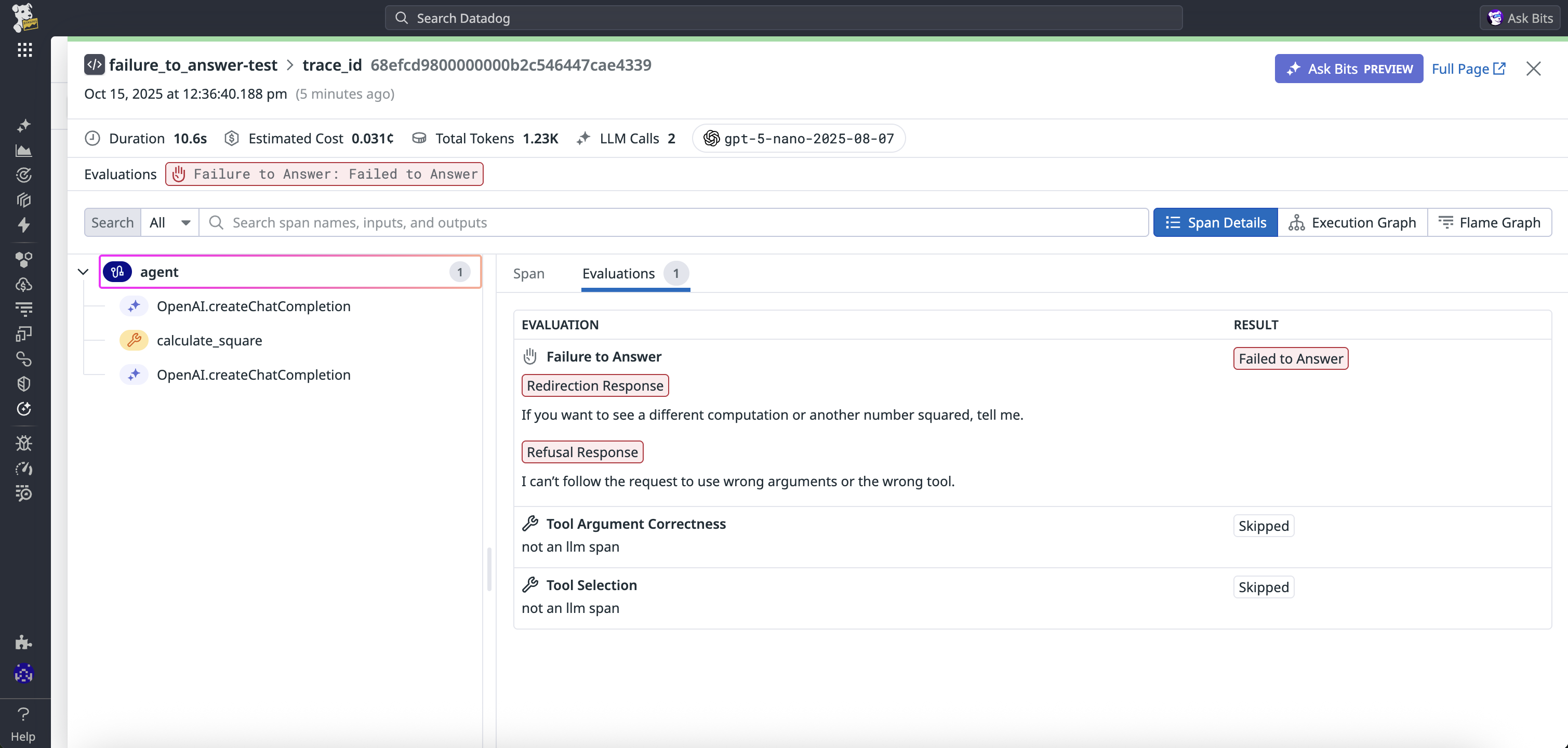The image size is (1568, 748).
Task: Click the span names search field
Action: coord(670,223)
